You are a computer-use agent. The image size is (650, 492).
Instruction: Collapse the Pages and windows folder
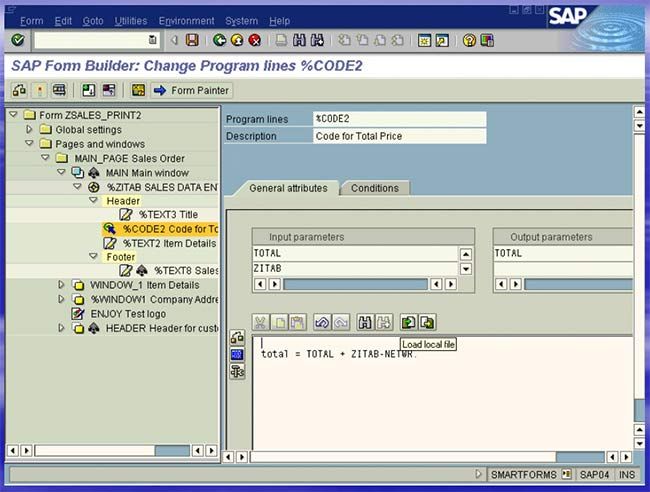tap(29, 143)
